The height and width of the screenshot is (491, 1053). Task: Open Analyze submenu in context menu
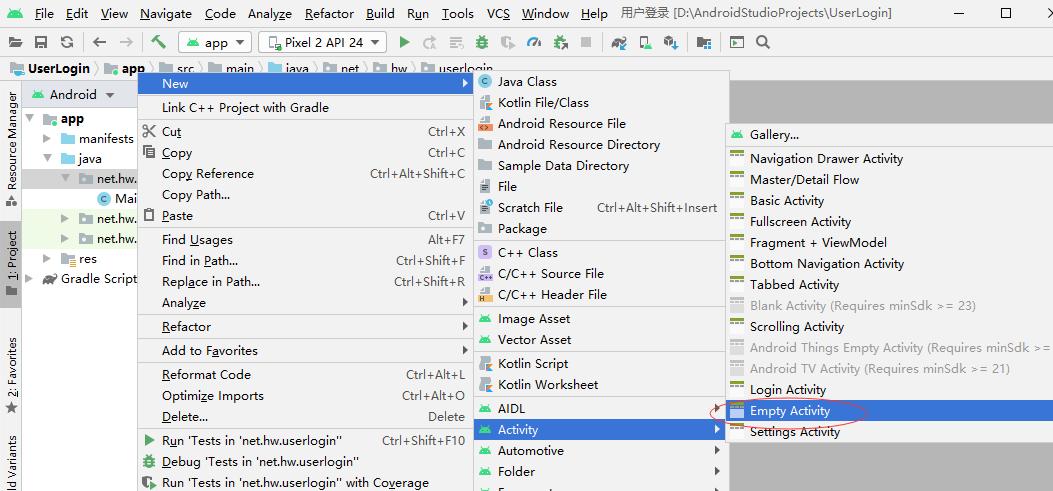coord(306,303)
